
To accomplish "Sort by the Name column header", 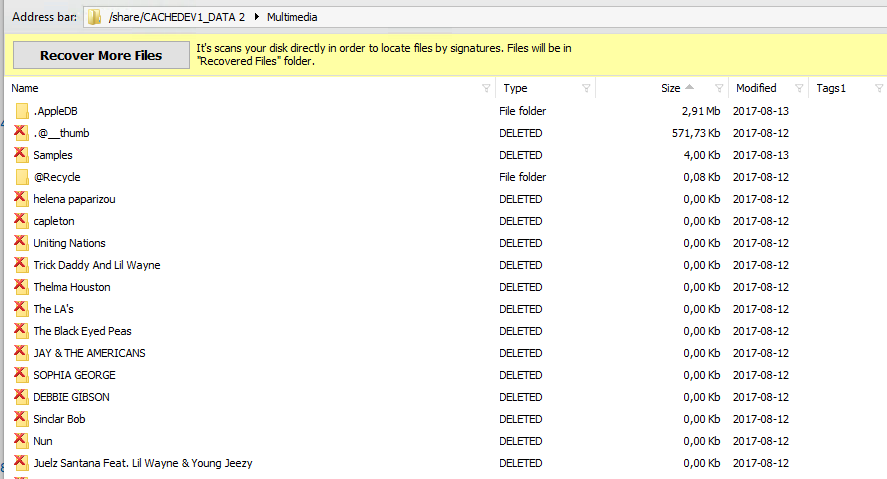I will 25,88.
